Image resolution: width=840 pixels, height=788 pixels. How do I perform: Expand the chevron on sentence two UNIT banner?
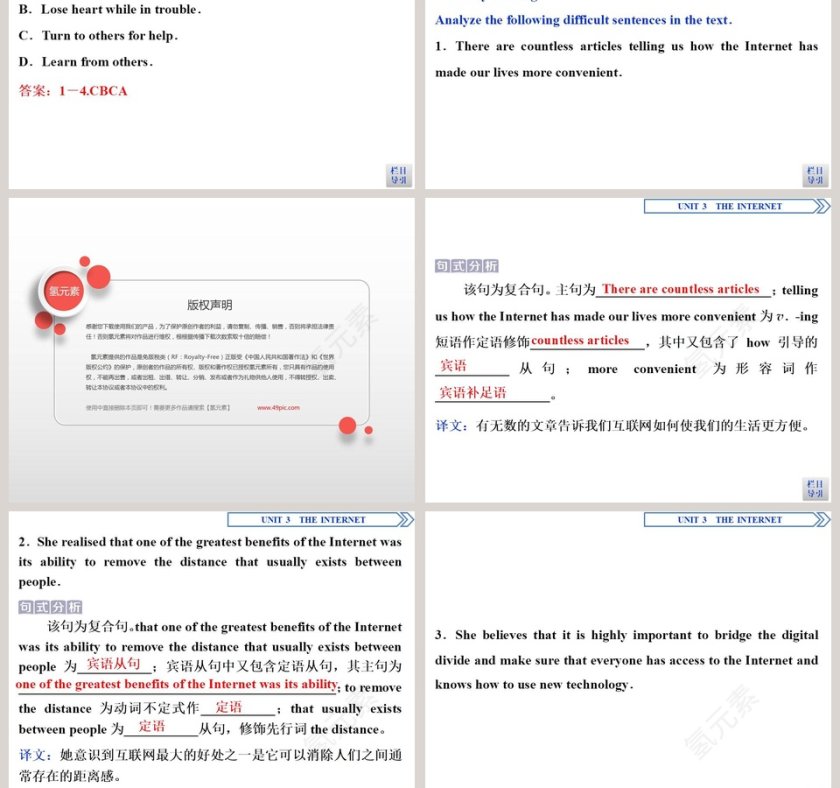(405, 519)
